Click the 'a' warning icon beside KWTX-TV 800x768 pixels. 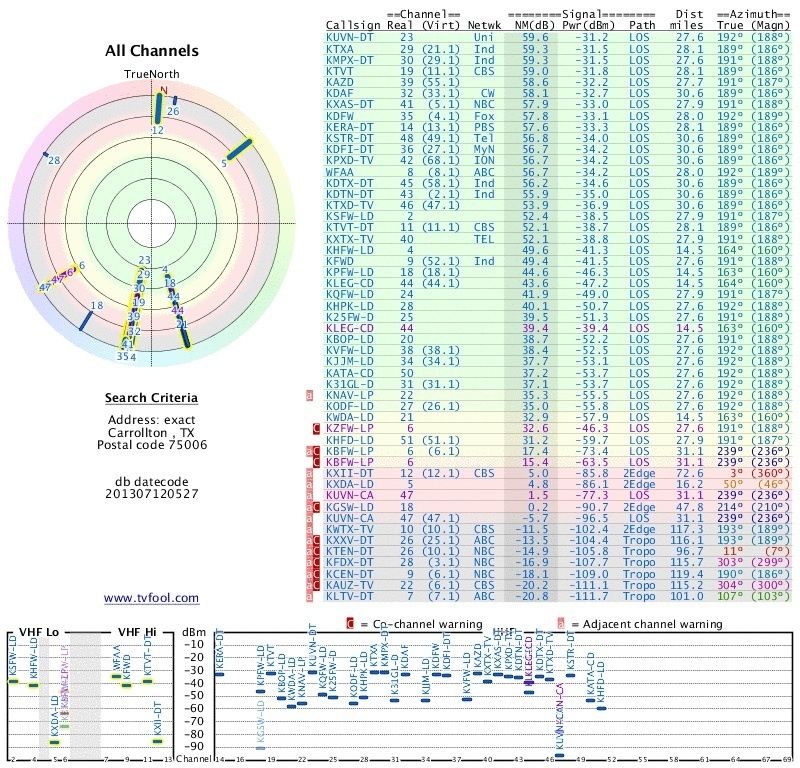(309, 530)
